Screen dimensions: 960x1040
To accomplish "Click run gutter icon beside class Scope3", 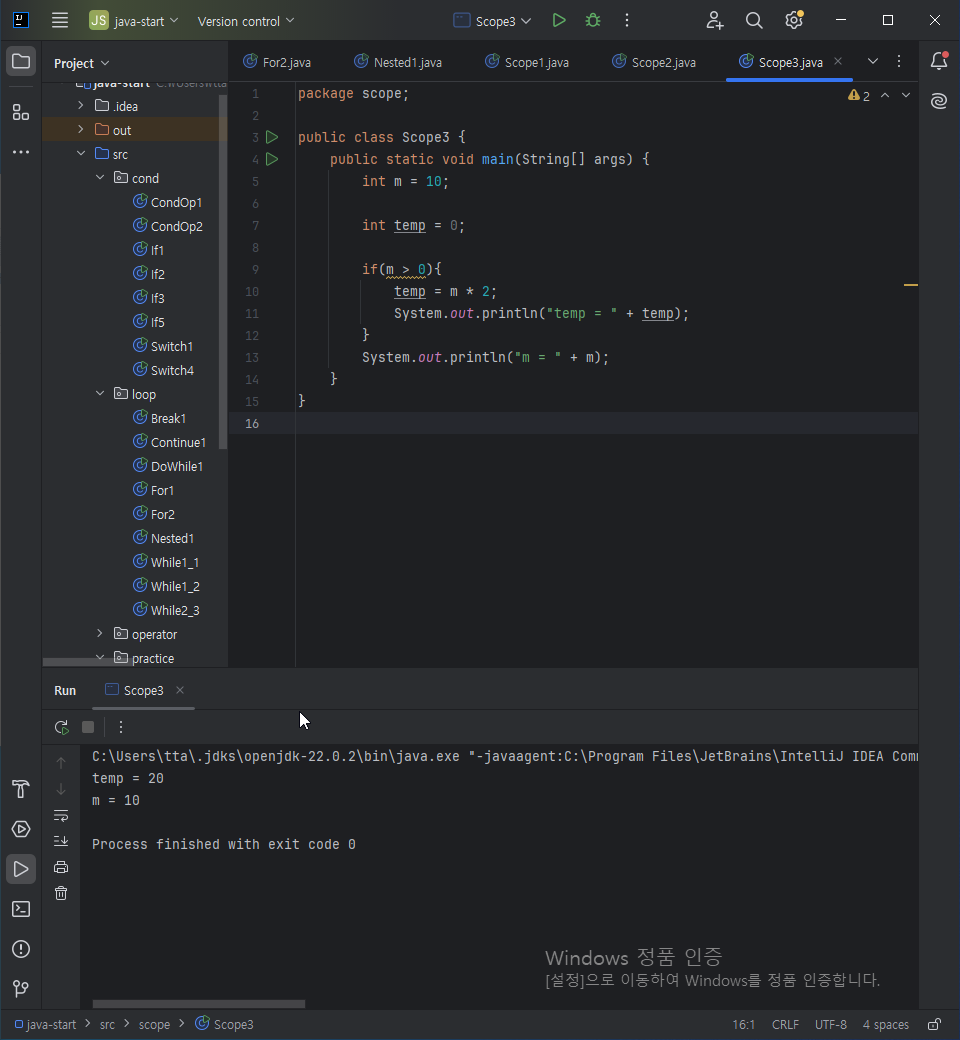I will 272,137.
